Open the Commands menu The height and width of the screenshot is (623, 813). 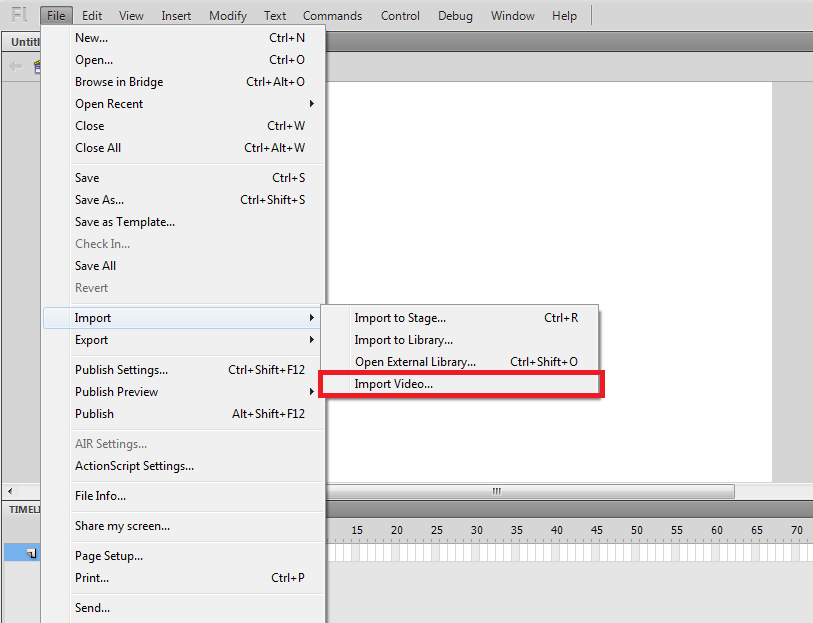pos(332,16)
